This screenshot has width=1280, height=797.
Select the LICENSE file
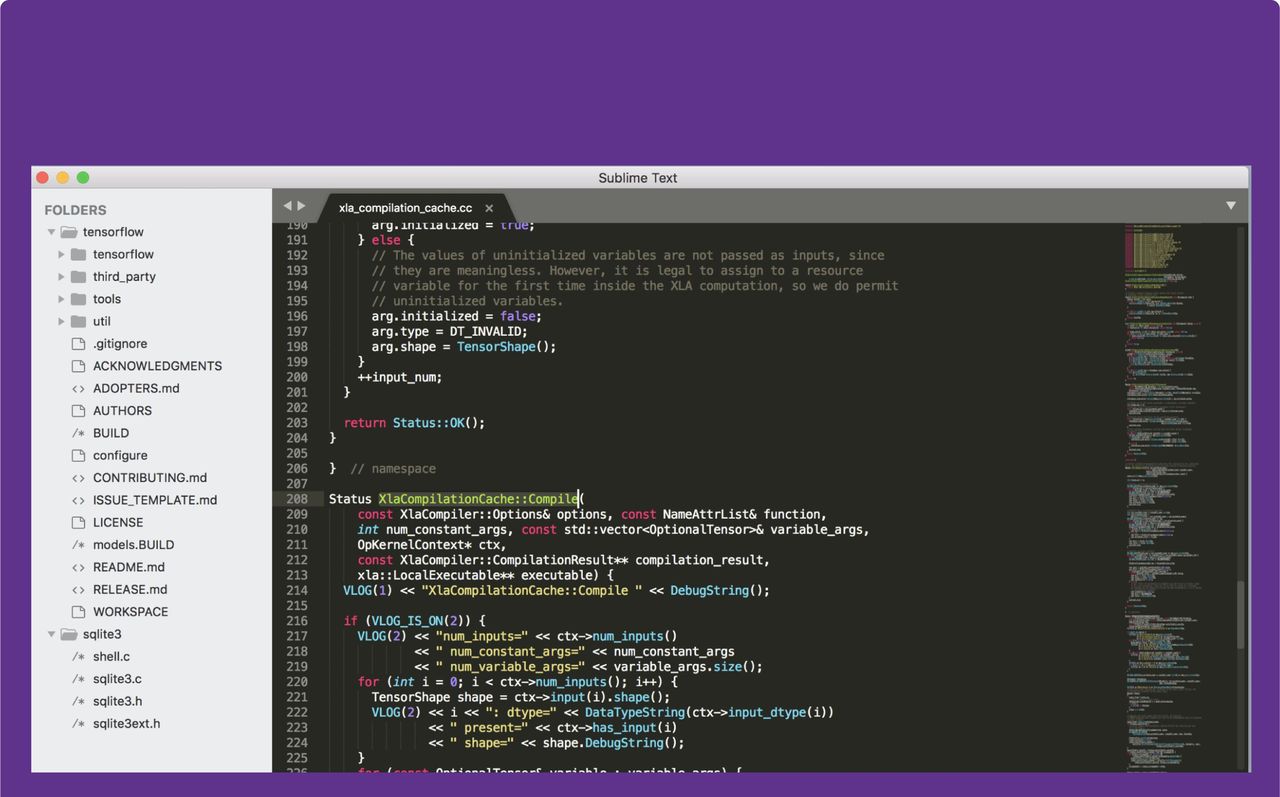coord(118,522)
